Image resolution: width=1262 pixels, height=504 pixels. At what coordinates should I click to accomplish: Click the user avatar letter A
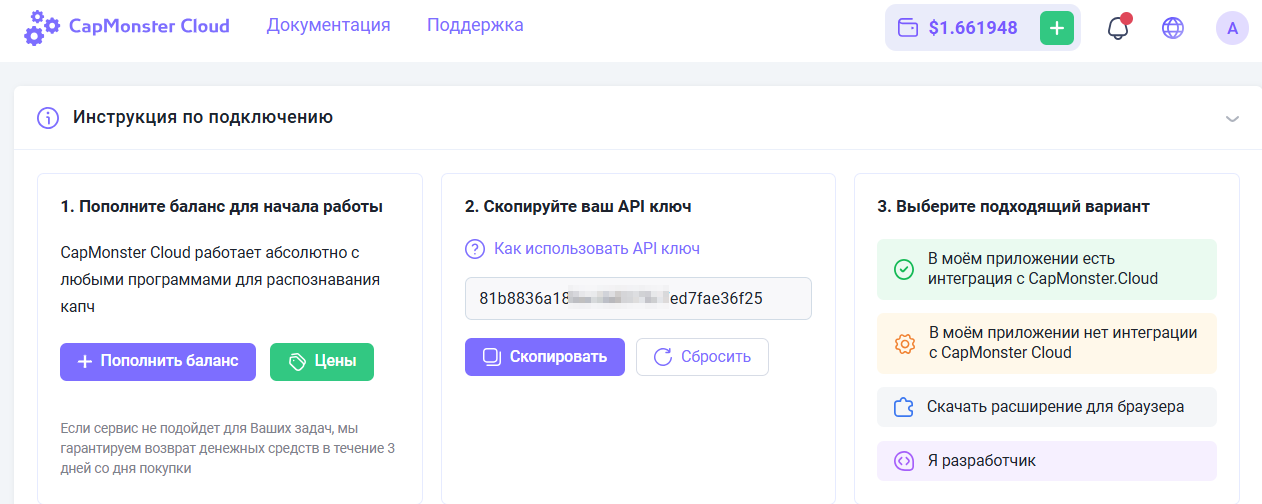[x=1232, y=28]
